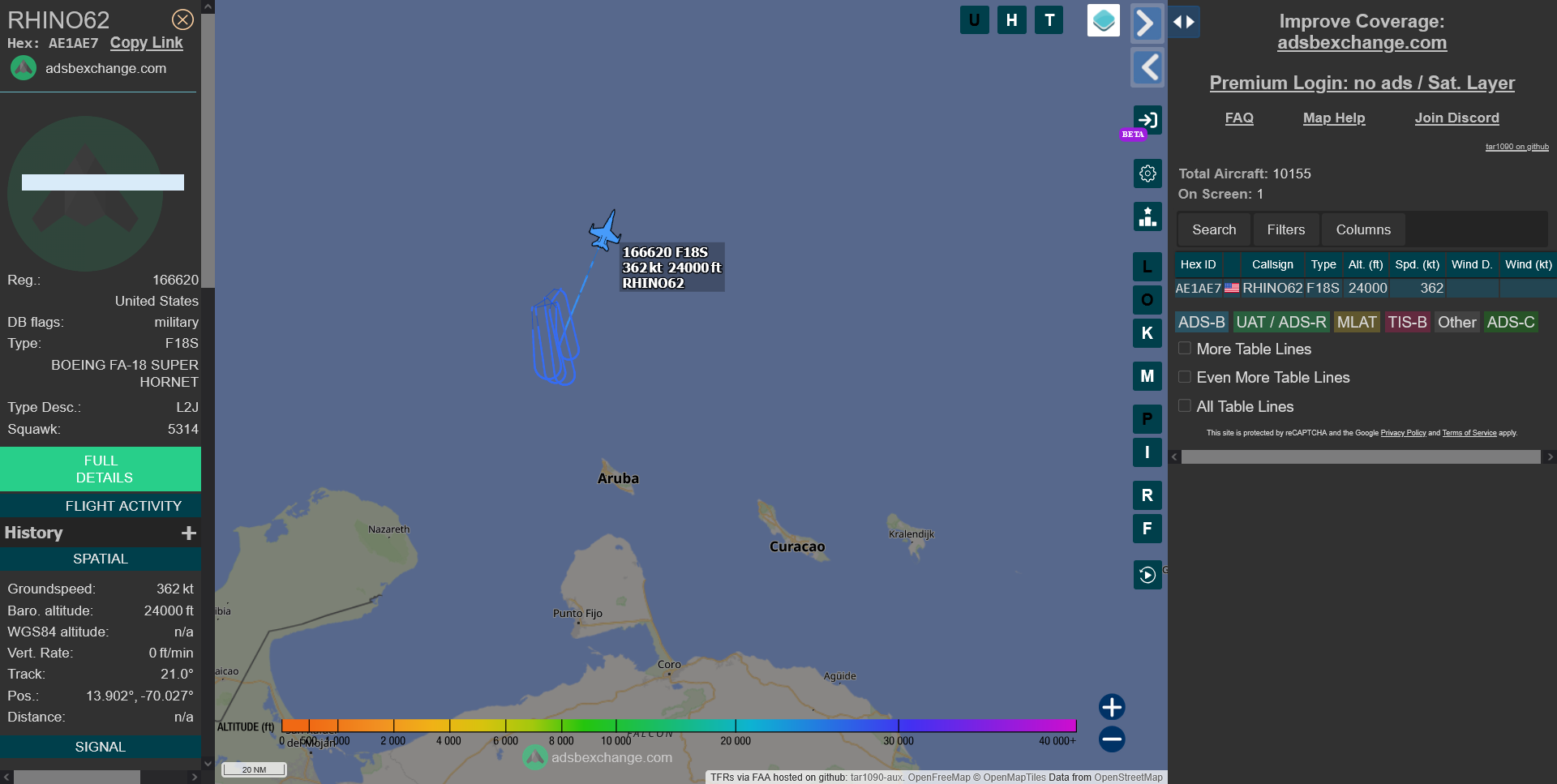Switch to the Filters tab
This screenshot has width=1557, height=784.
point(1285,229)
